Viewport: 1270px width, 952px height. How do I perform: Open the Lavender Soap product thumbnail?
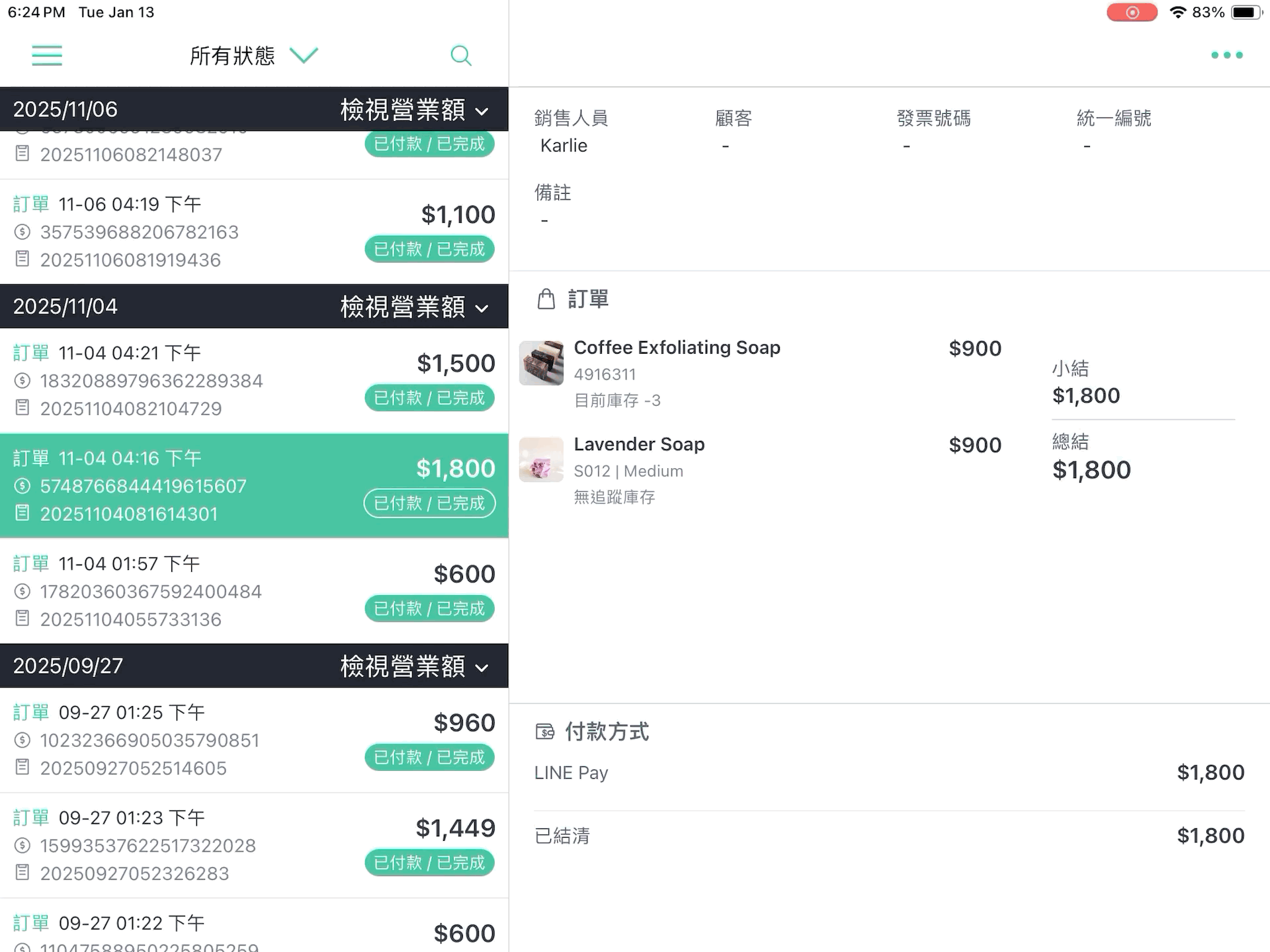tap(541, 459)
